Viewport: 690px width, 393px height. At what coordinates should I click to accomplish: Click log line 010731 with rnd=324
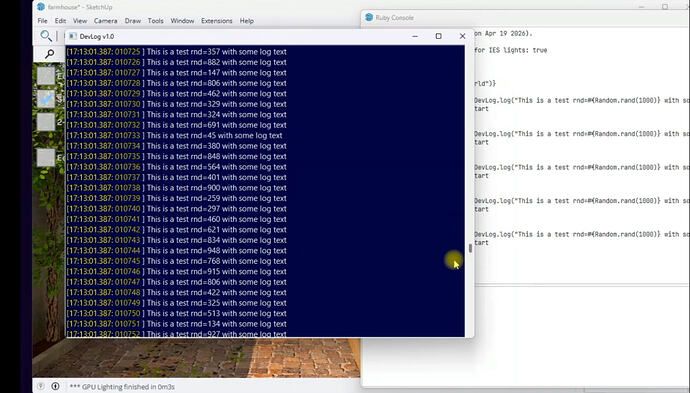click(176, 114)
